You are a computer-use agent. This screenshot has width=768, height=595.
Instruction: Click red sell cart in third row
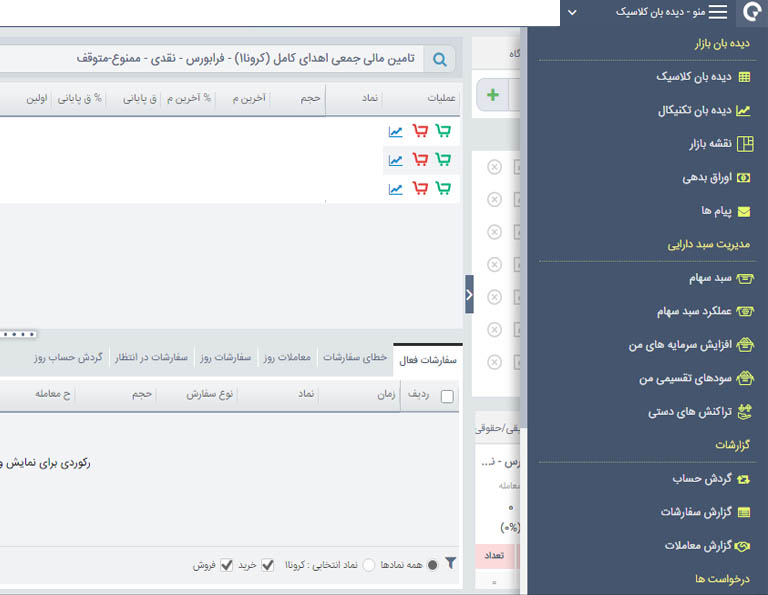tap(420, 188)
